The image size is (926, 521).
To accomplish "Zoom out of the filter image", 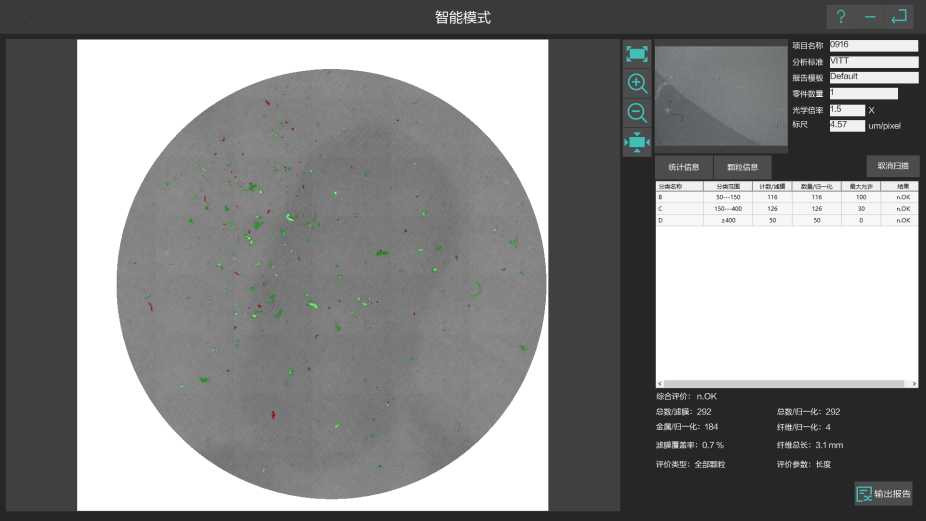I will 637,113.
